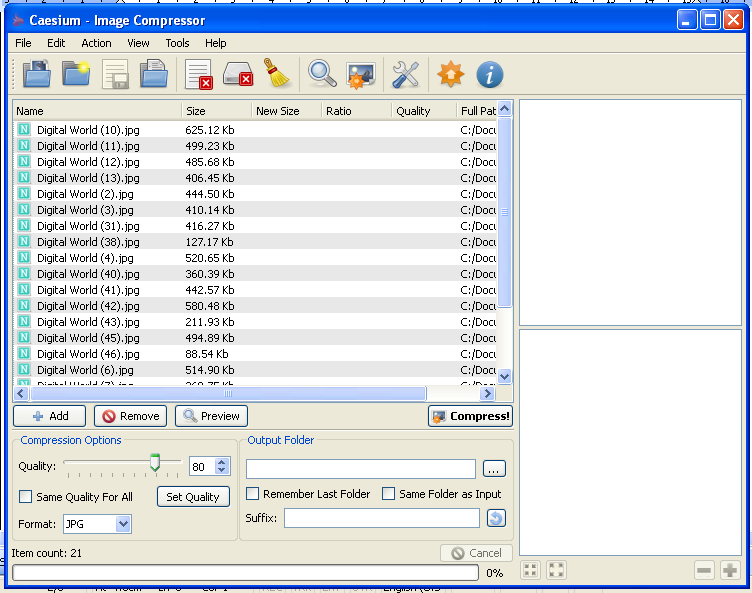Select Digital World (4).jpg row
752x593 pixels.
[x=255, y=258]
